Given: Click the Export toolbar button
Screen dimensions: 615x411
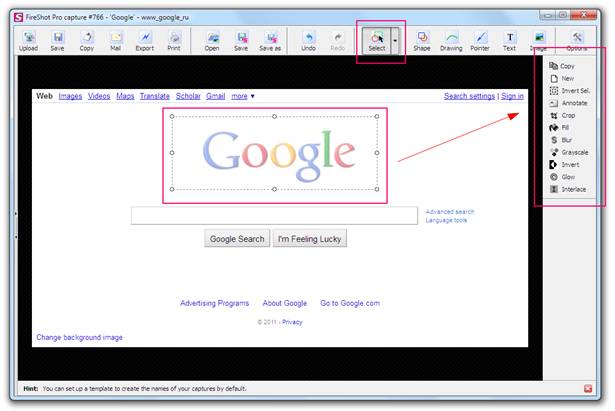Looking at the screenshot, I should tap(145, 40).
